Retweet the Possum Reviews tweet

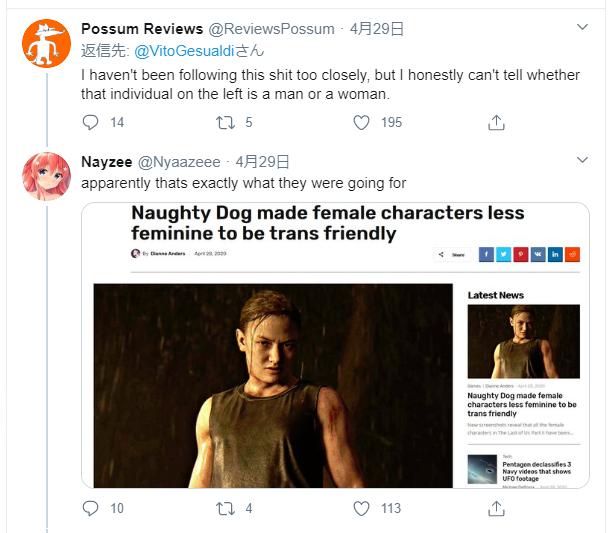(x=227, y=122)
